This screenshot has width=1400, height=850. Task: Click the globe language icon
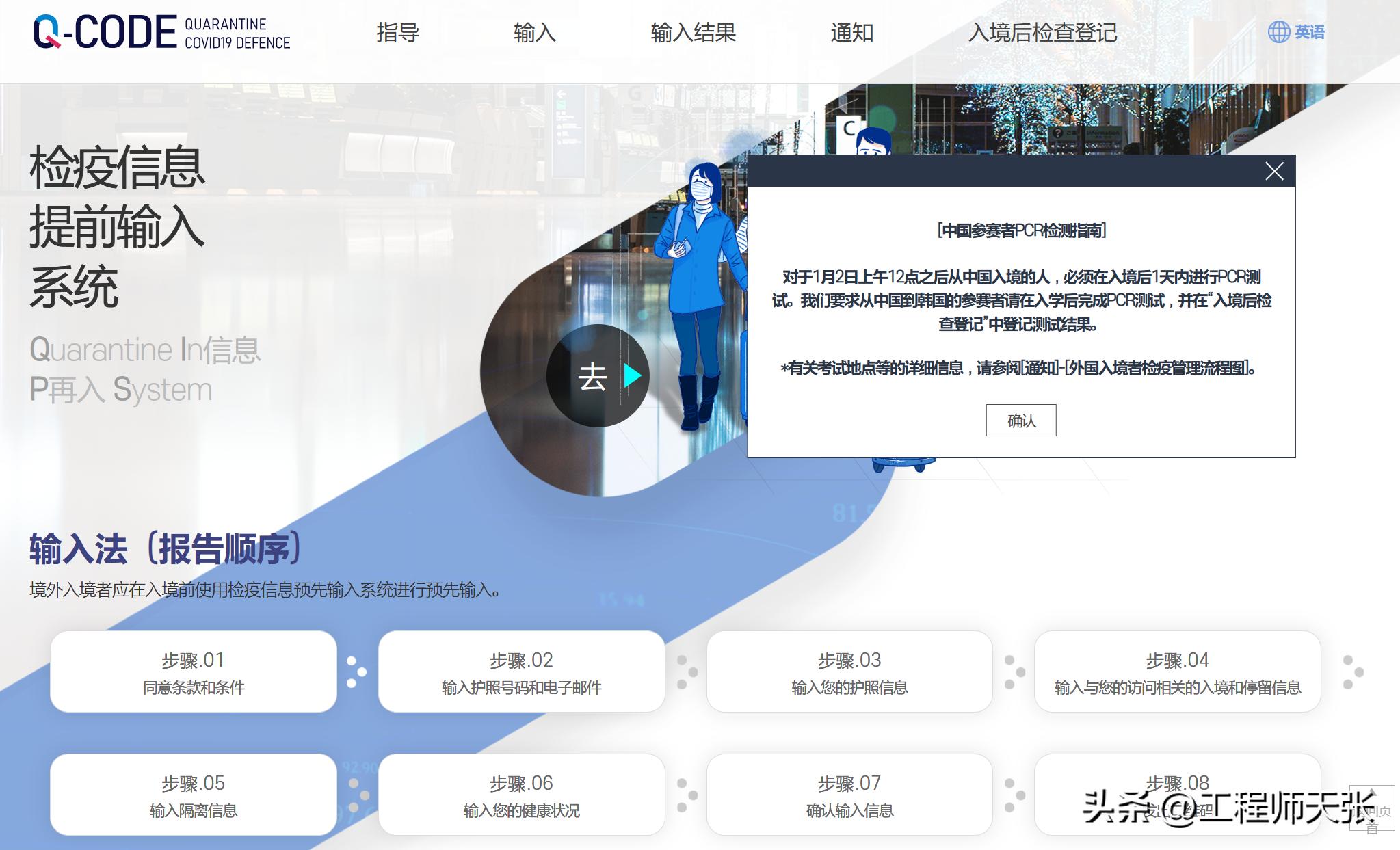pyautogui.click(x=1279, y=31)
